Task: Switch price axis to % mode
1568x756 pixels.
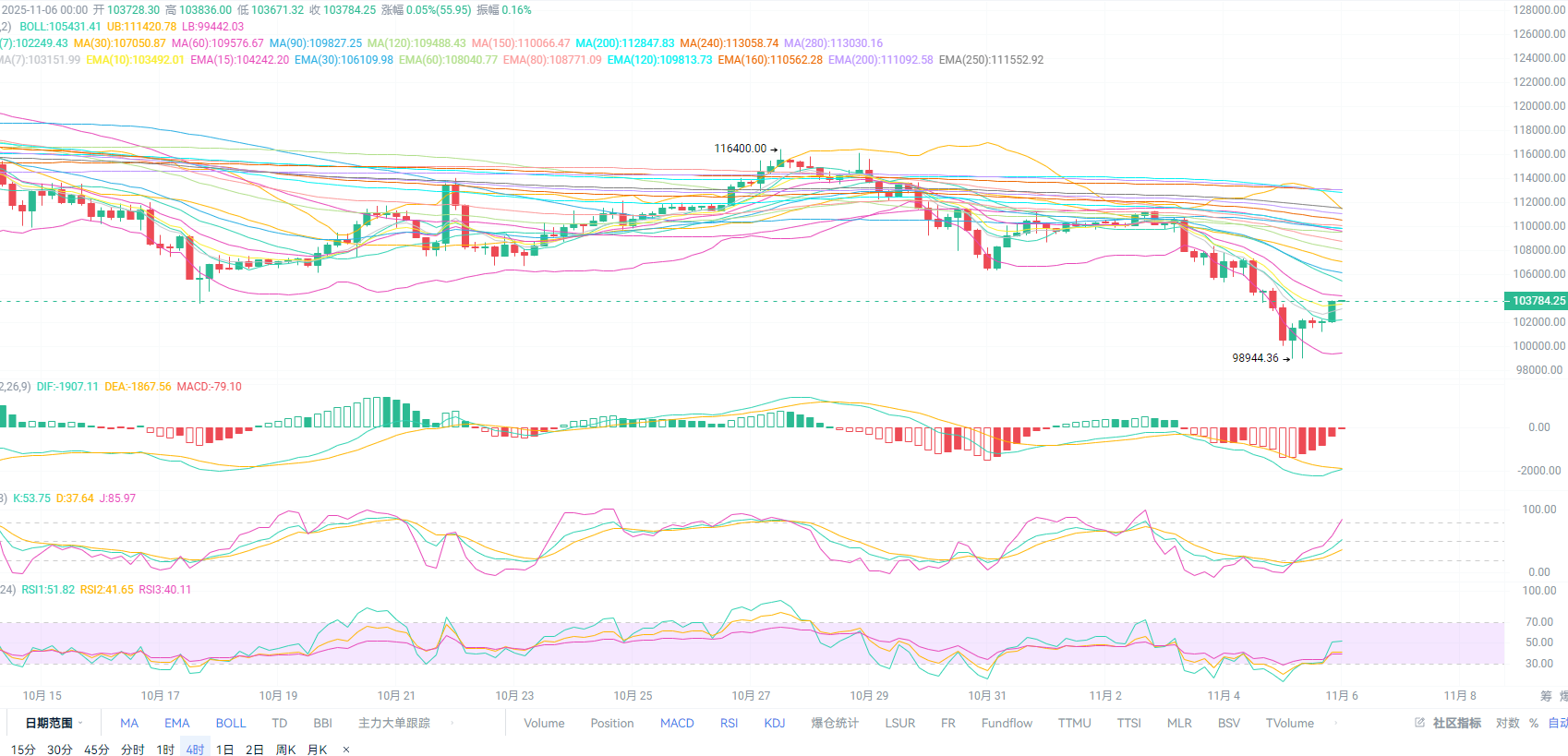Action: point(1534,723)
